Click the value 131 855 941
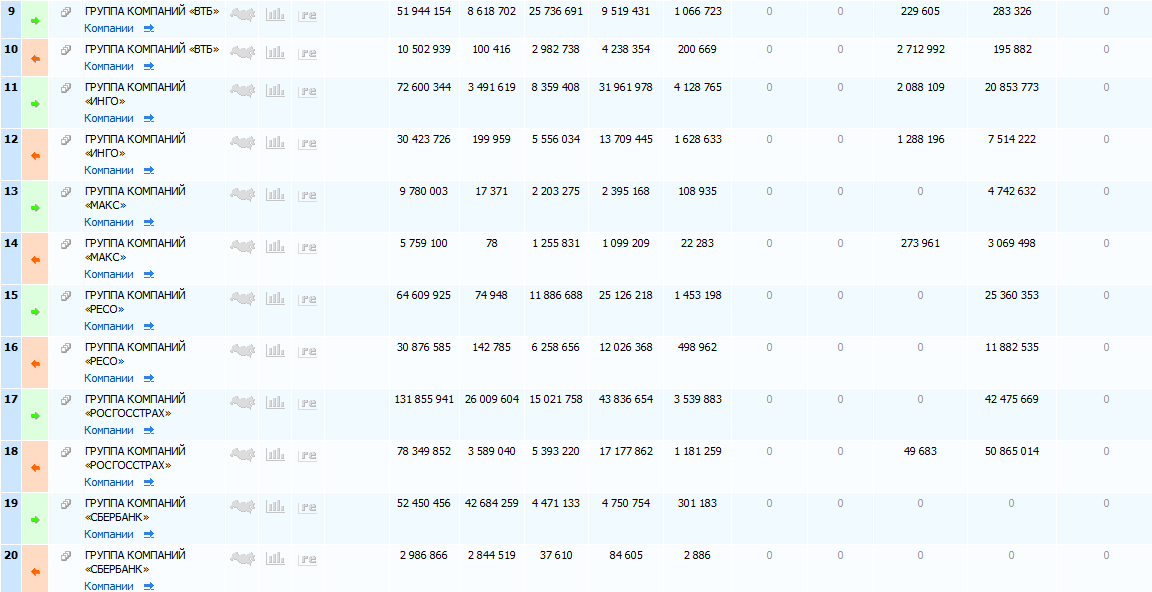This screenshot has width=1152, height=592. (x=424, y=400)
